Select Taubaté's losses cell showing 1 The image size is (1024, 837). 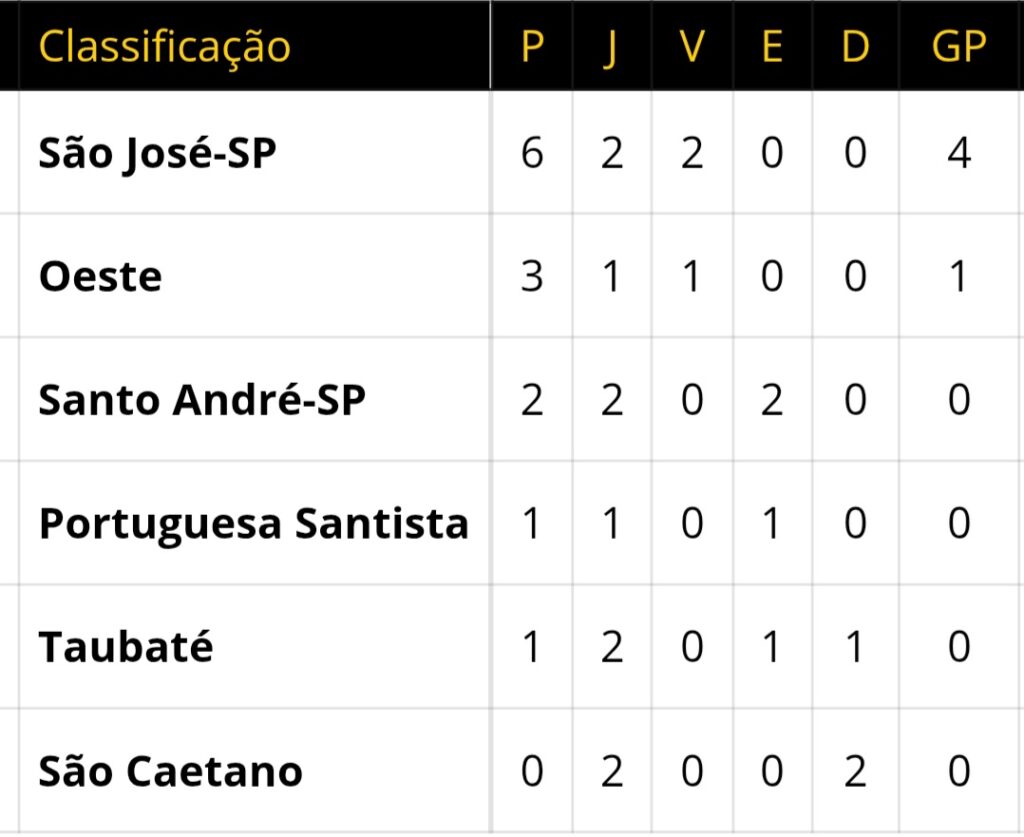(854, 647)
